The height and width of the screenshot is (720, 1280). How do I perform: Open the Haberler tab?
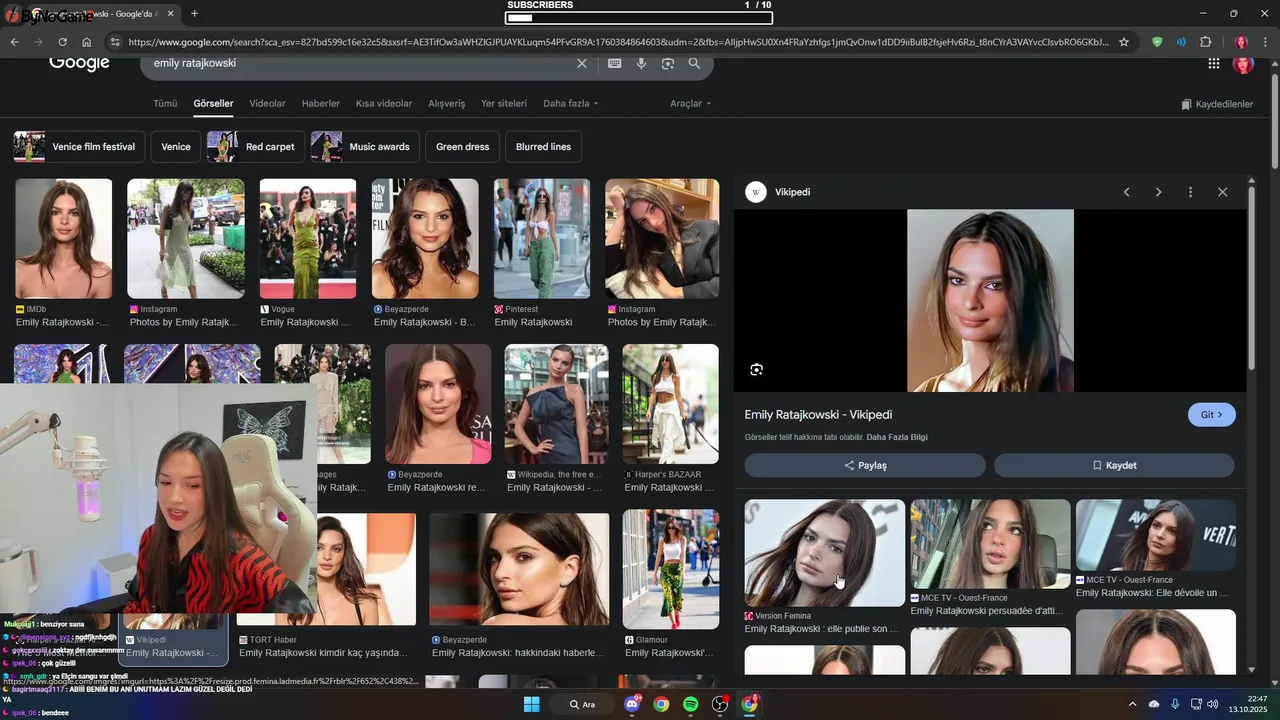[x=321, y=103]
